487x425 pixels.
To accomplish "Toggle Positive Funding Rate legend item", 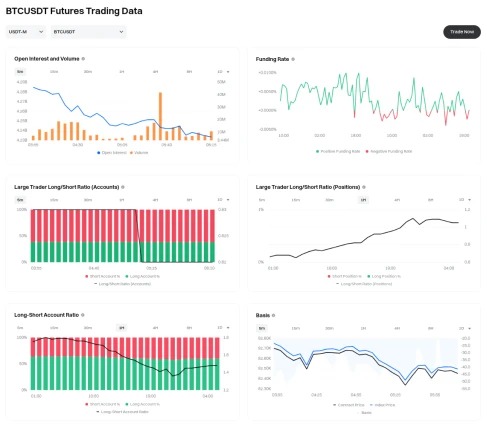I will point(338,151).
